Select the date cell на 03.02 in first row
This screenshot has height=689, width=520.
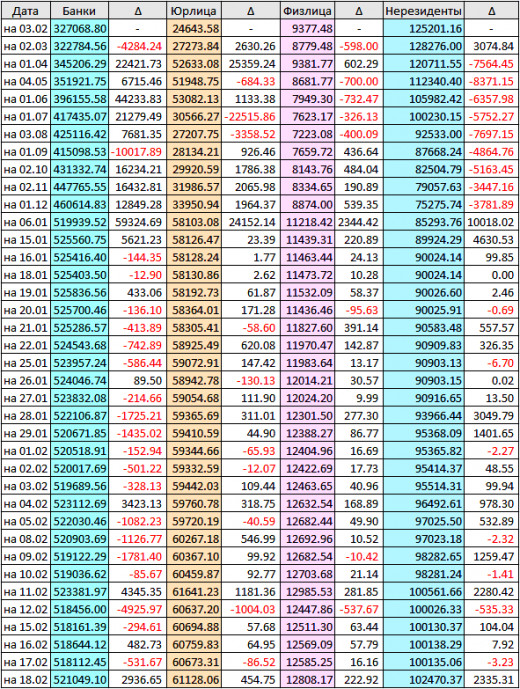click(x=25, y=29)
